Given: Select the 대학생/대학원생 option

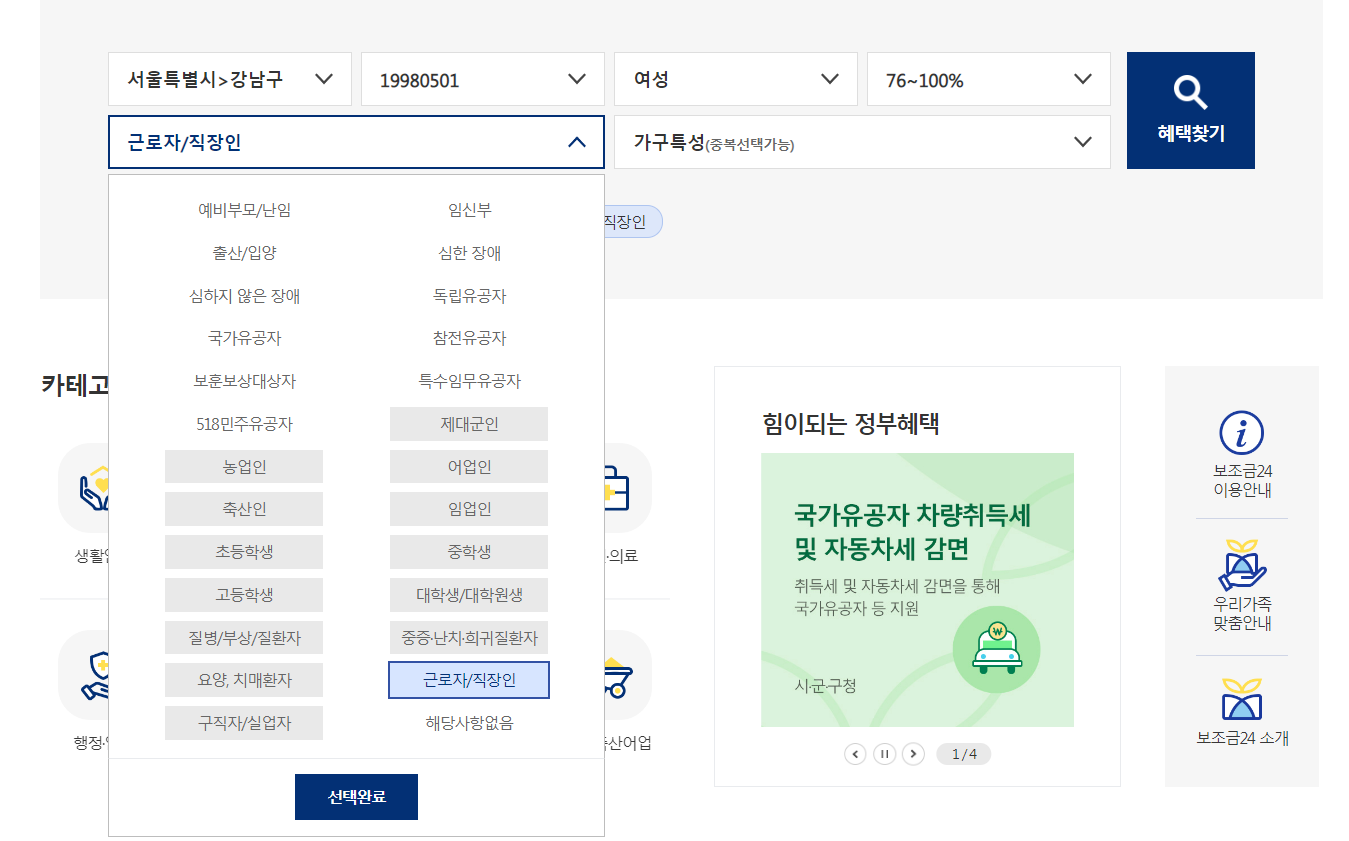Looking at the screenshot, I should 469,595.
